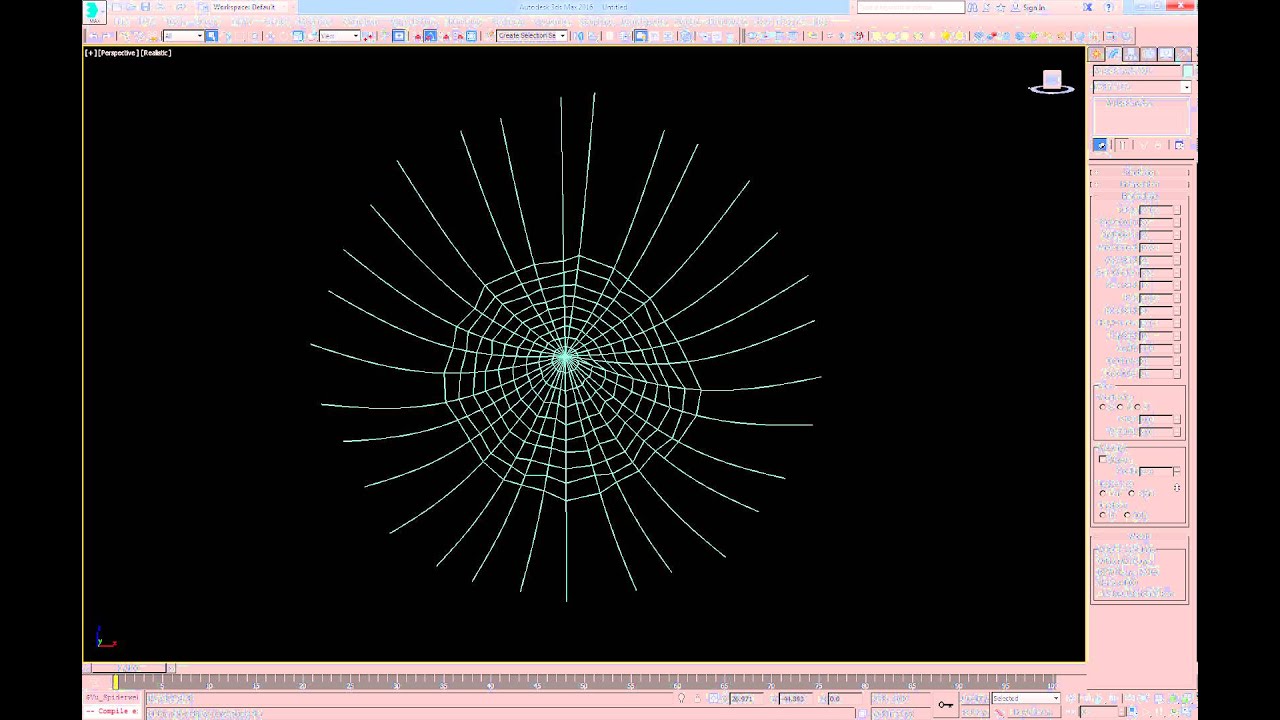Click the Help question mark icon
The height and width of the screenshot is (720, 1280).
tap(1109, 7)
